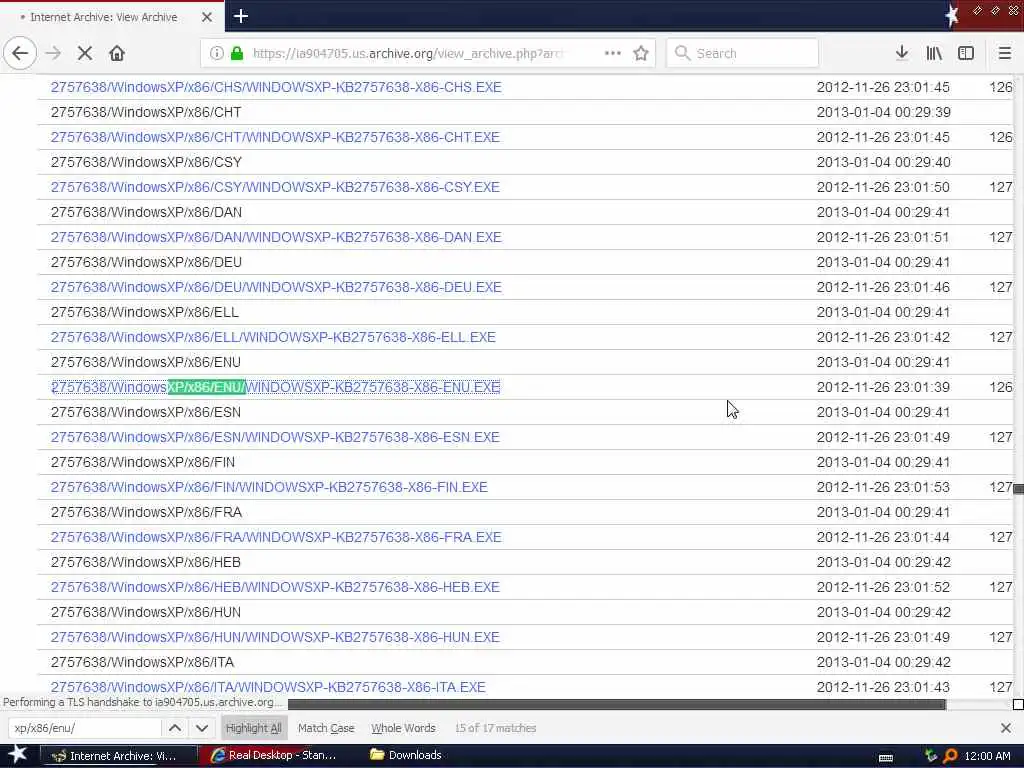
Task: Click the 2757638/WindowsXP/x86/HUN folder text
Action: (146, 612)
